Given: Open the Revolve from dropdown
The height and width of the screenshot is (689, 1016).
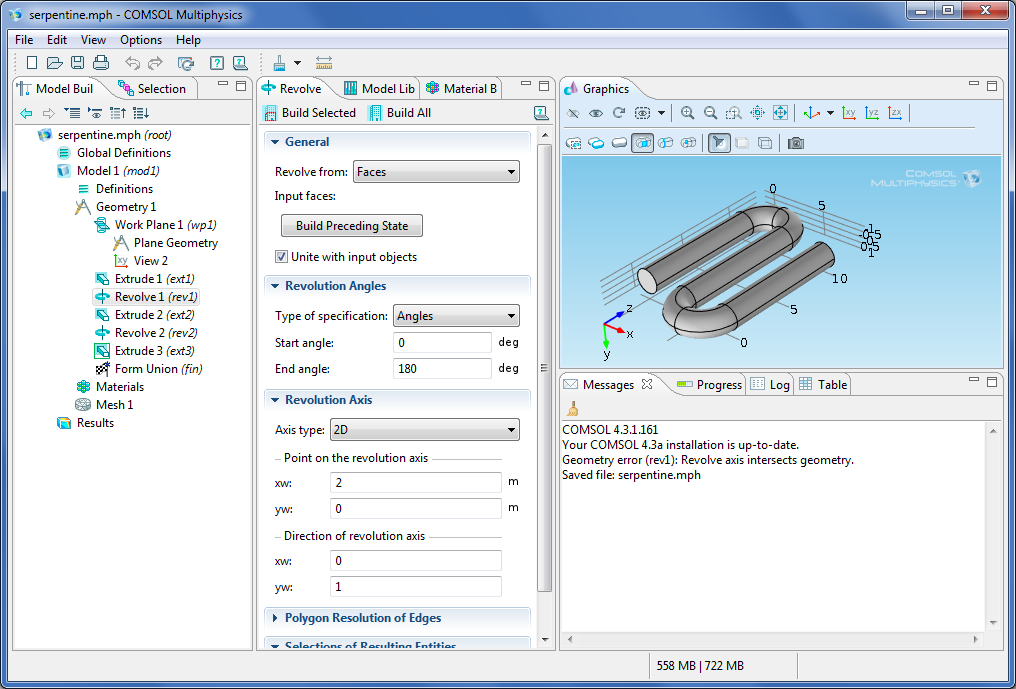Looking at the screenshot, I should (x=436, y=172).
